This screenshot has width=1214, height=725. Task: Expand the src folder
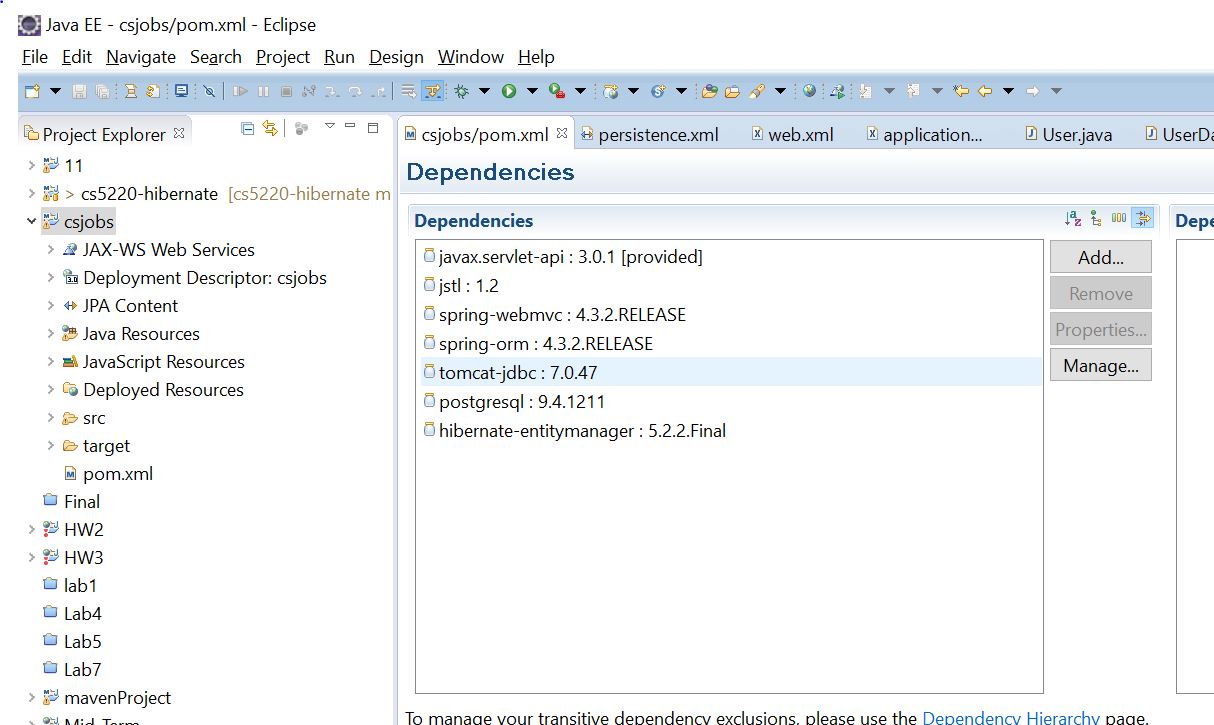[50, 418]
